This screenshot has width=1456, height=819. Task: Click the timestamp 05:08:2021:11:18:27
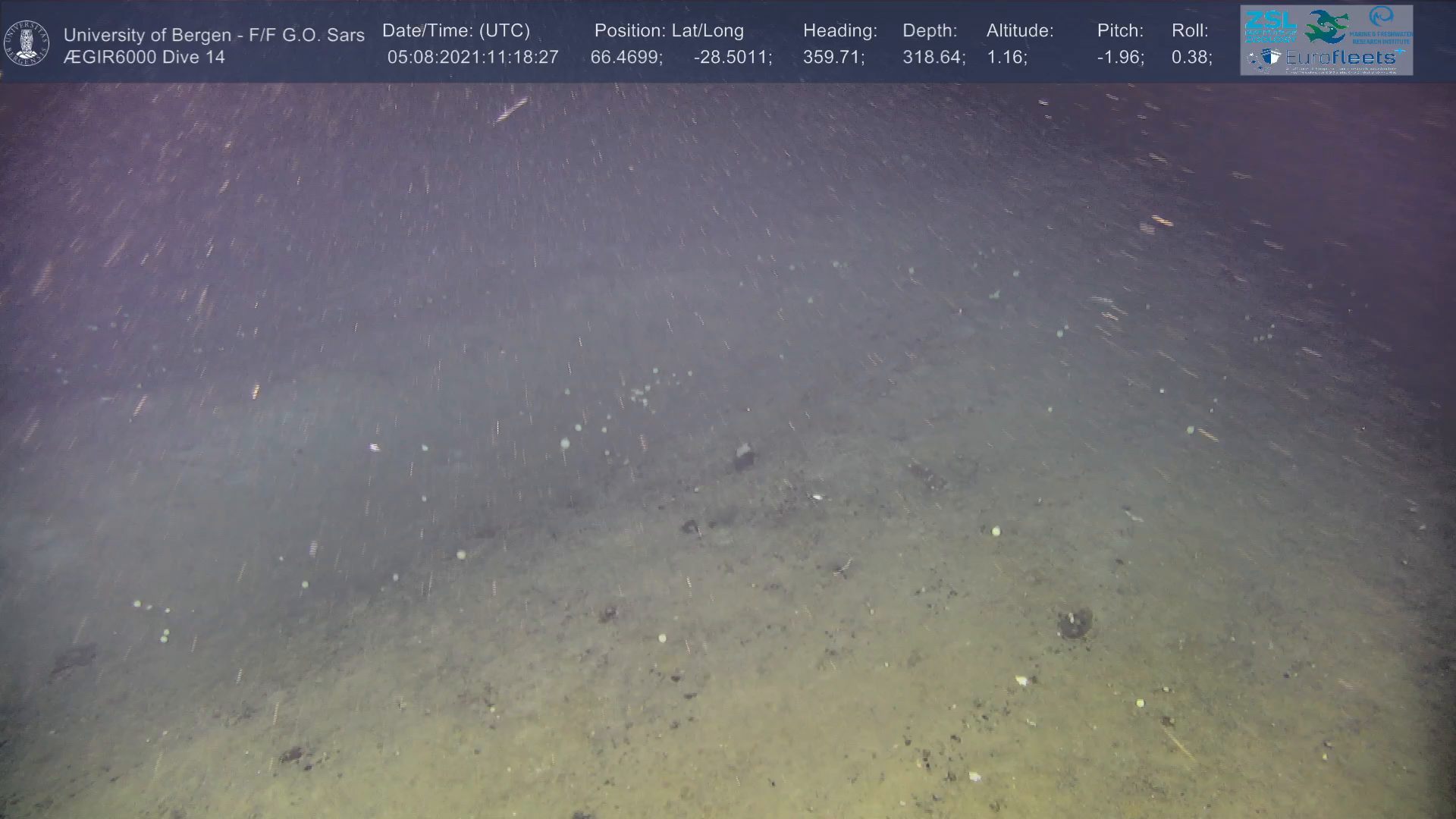pos(472,58)
